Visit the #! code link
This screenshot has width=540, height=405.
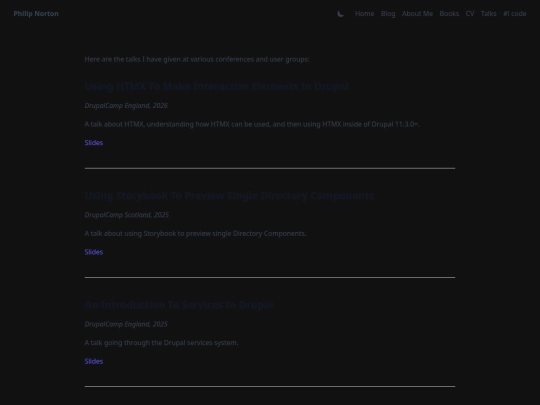pyautogui.click(x=515, y=14)
